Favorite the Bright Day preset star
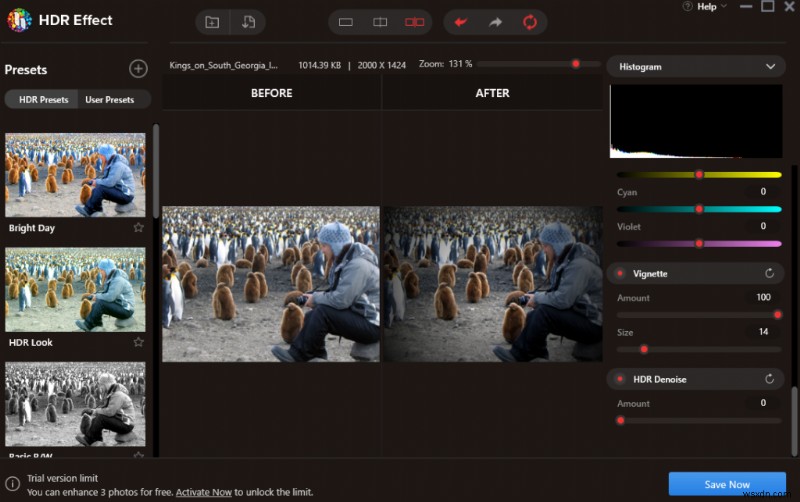The image size is (800, 502). [139, 228]
